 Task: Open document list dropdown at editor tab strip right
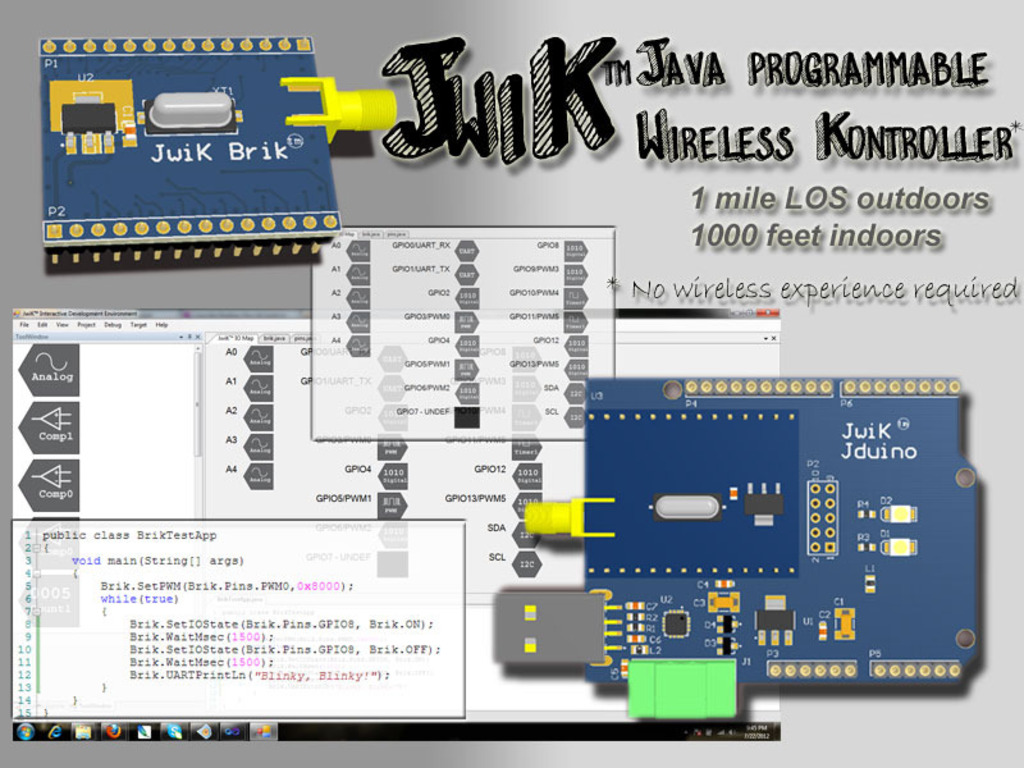point(765,338)
